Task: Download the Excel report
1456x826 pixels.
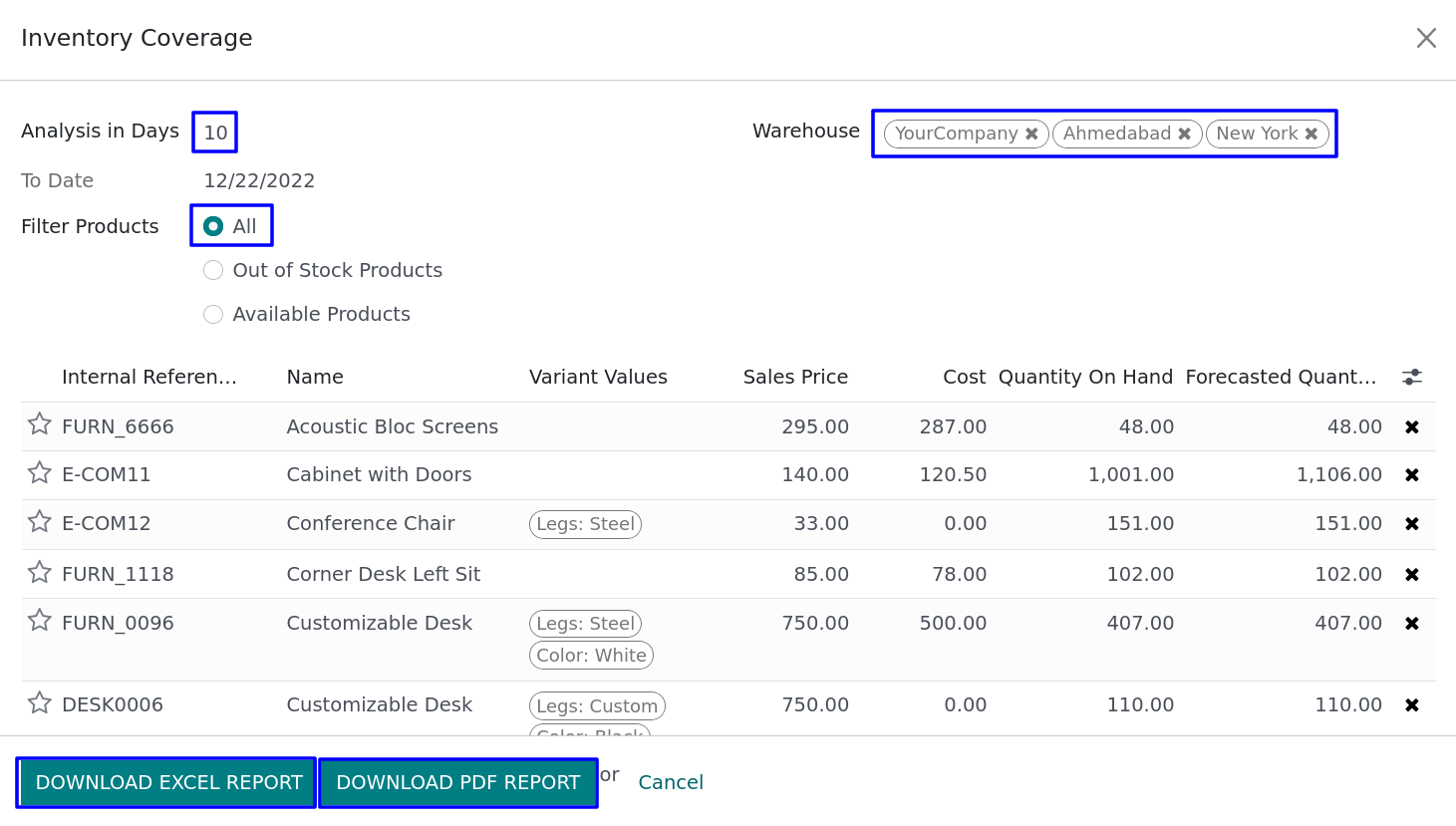Action: pos(168,783)
